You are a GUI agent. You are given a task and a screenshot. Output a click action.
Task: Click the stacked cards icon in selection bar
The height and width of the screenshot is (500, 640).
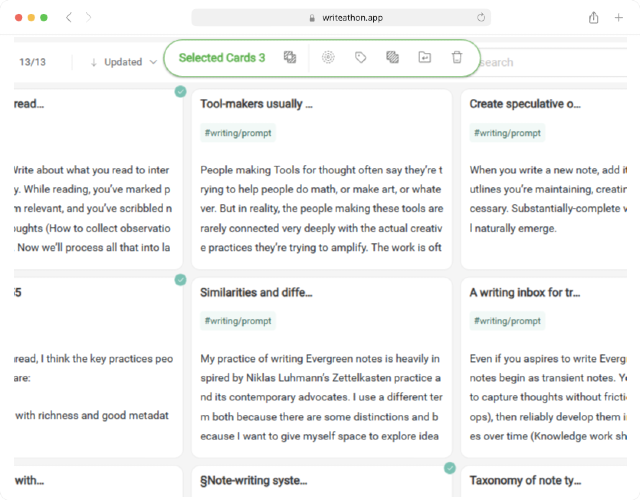(x=393, y=57)
